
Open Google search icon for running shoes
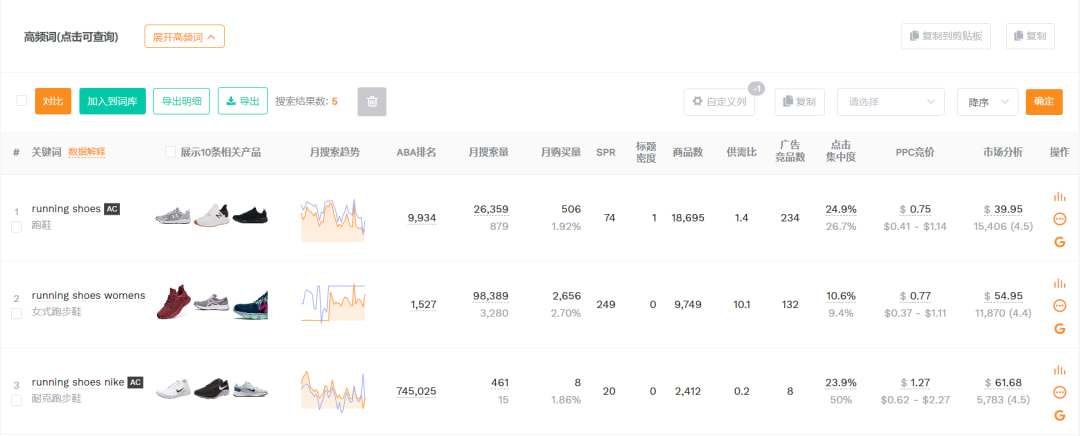[x=1060, y=242]
